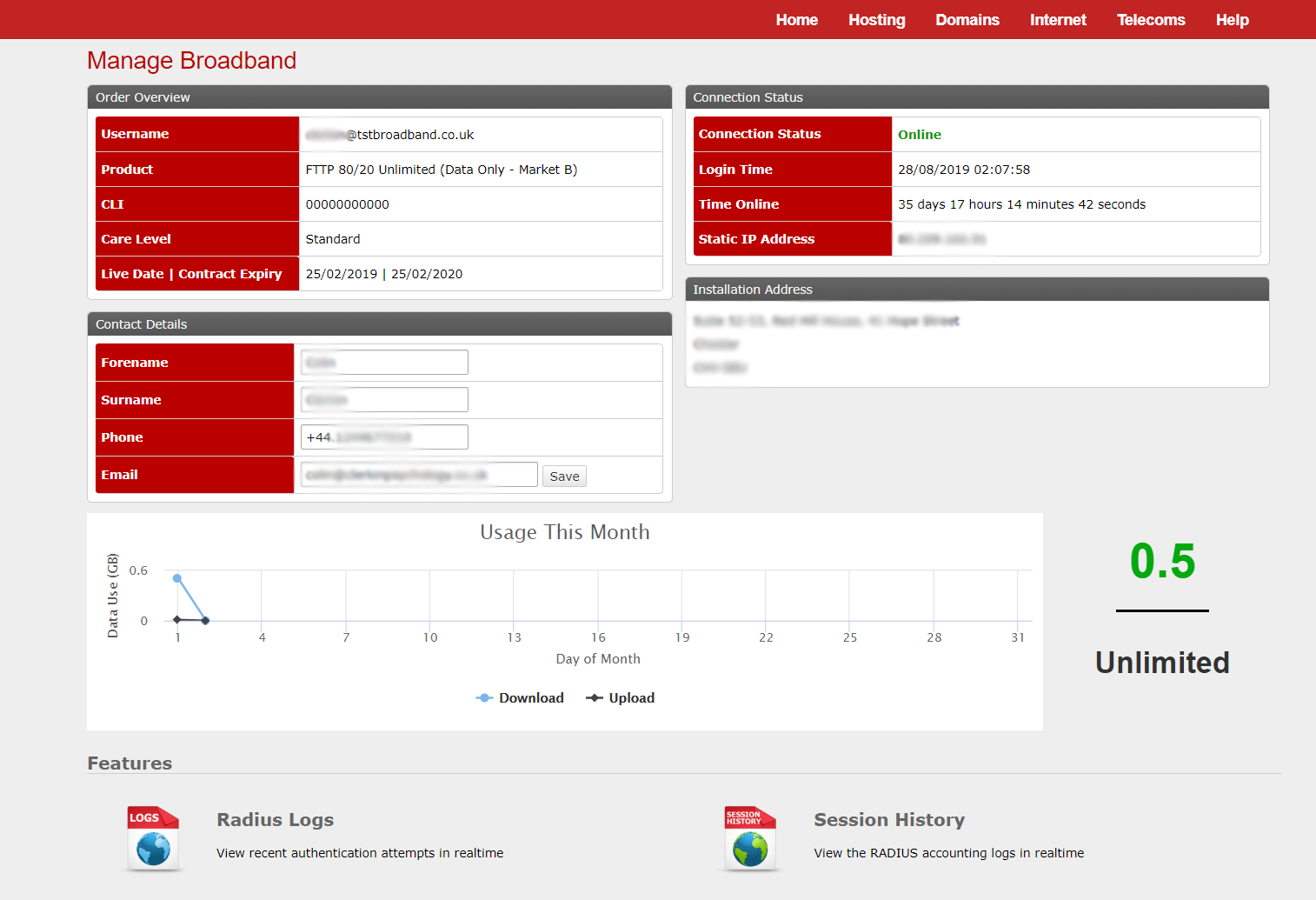1316x900 pixels.
Task: Click the 0.5 usage total figure
Action: click(1162, 562)
